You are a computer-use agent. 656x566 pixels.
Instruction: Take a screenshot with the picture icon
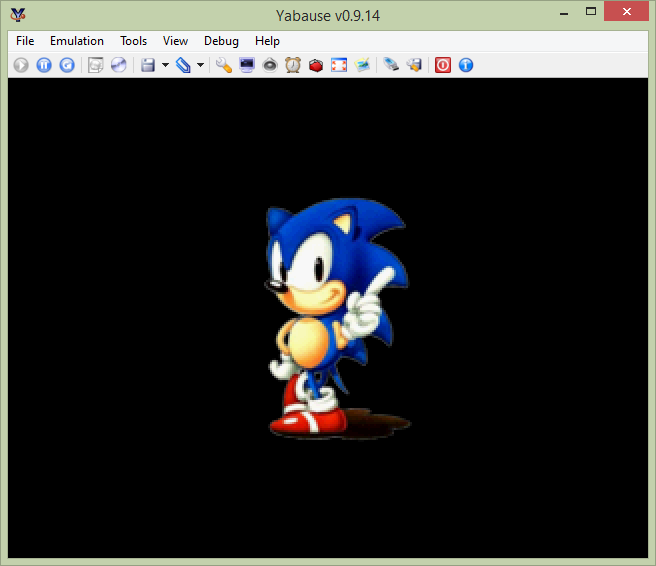pos(362,65)
